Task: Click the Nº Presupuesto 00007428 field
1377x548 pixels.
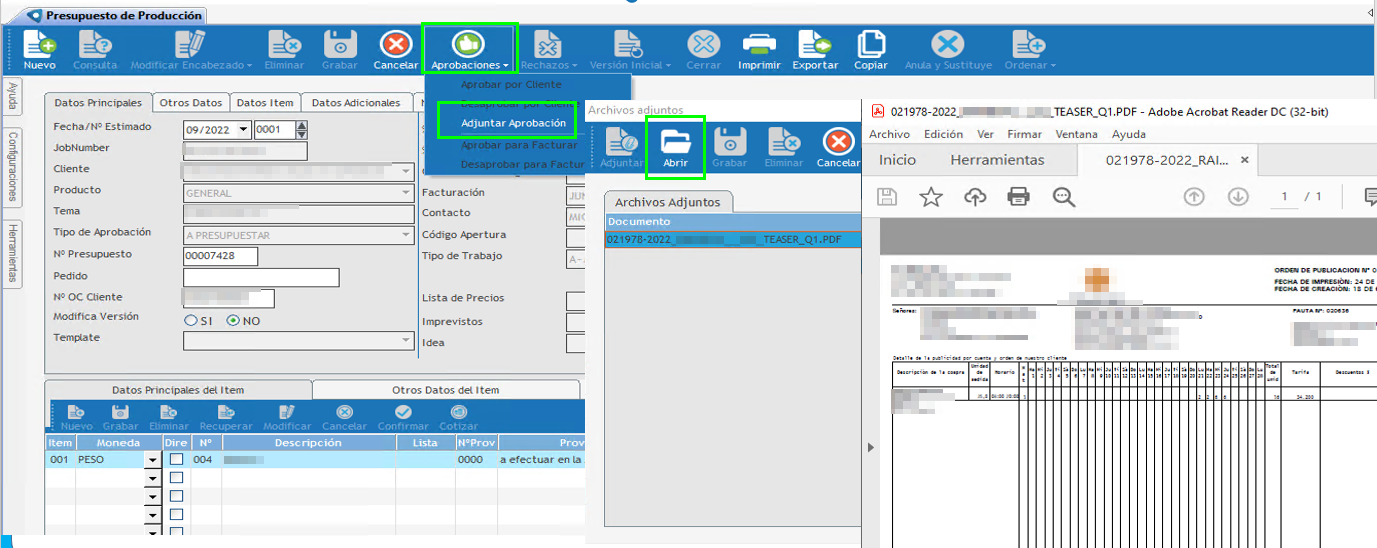Action: tap(221, 256)
